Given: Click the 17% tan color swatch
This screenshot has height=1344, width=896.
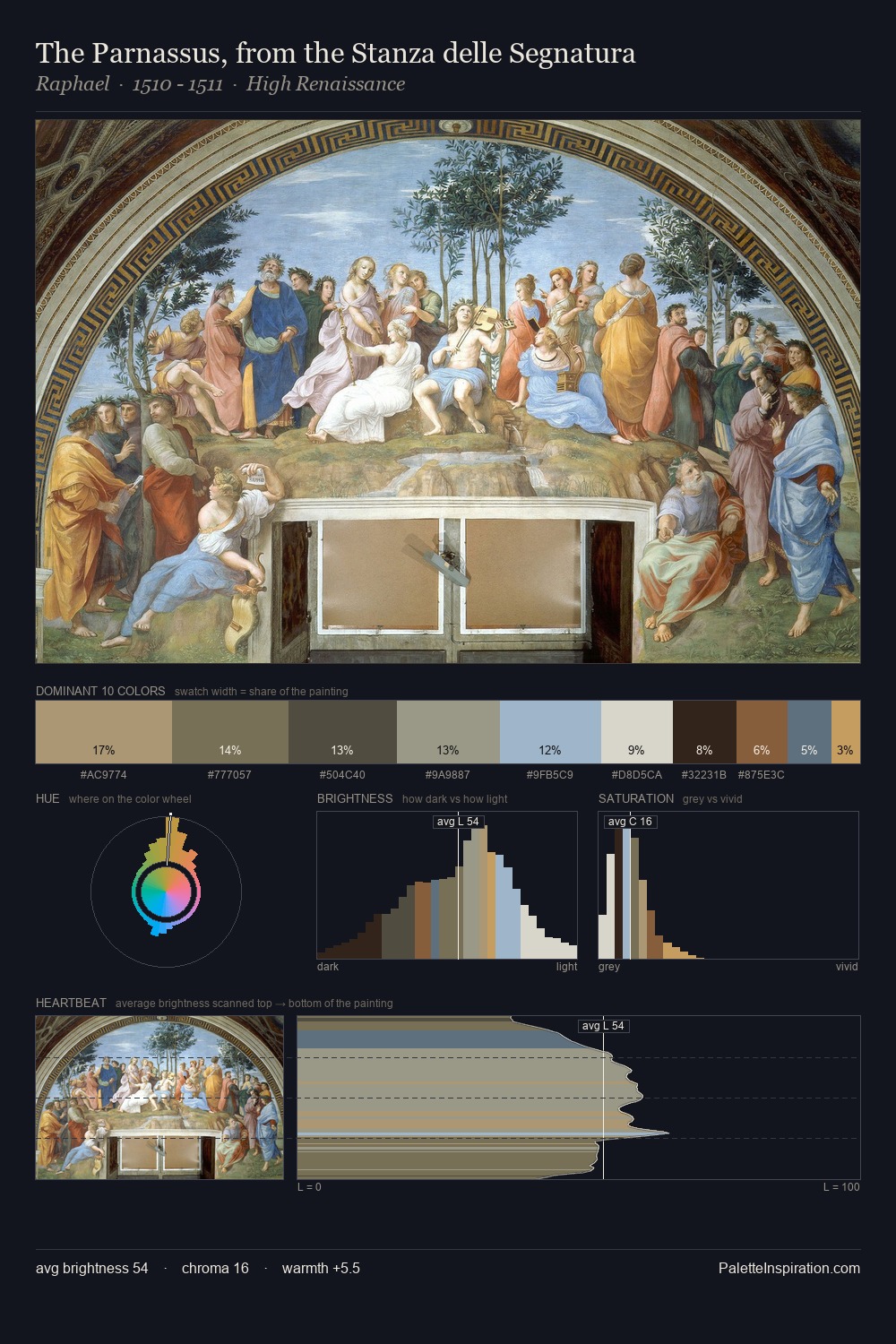Looking at the screenshot, I should point(104,732).
